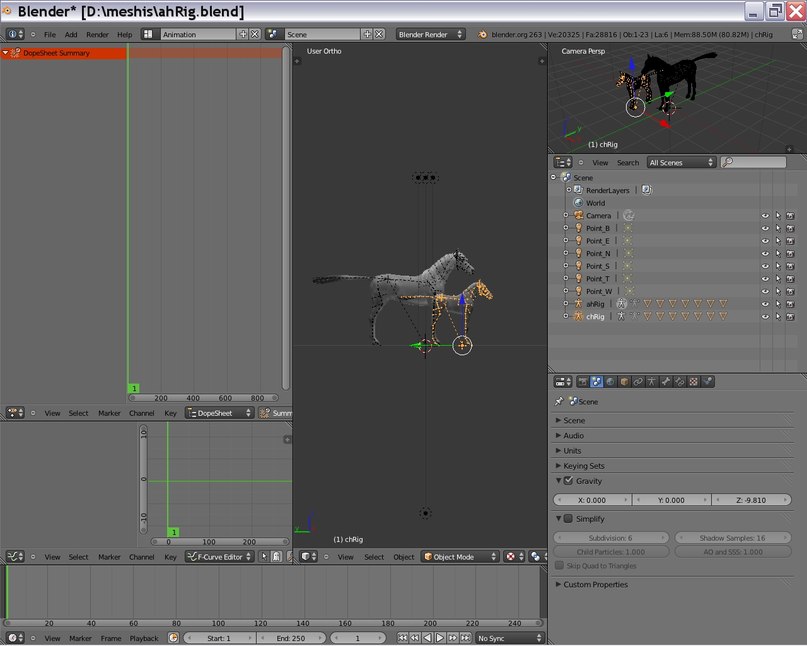The image size is (807, 646).
Task: Switch to World properties tab icon
Action: 610,382
